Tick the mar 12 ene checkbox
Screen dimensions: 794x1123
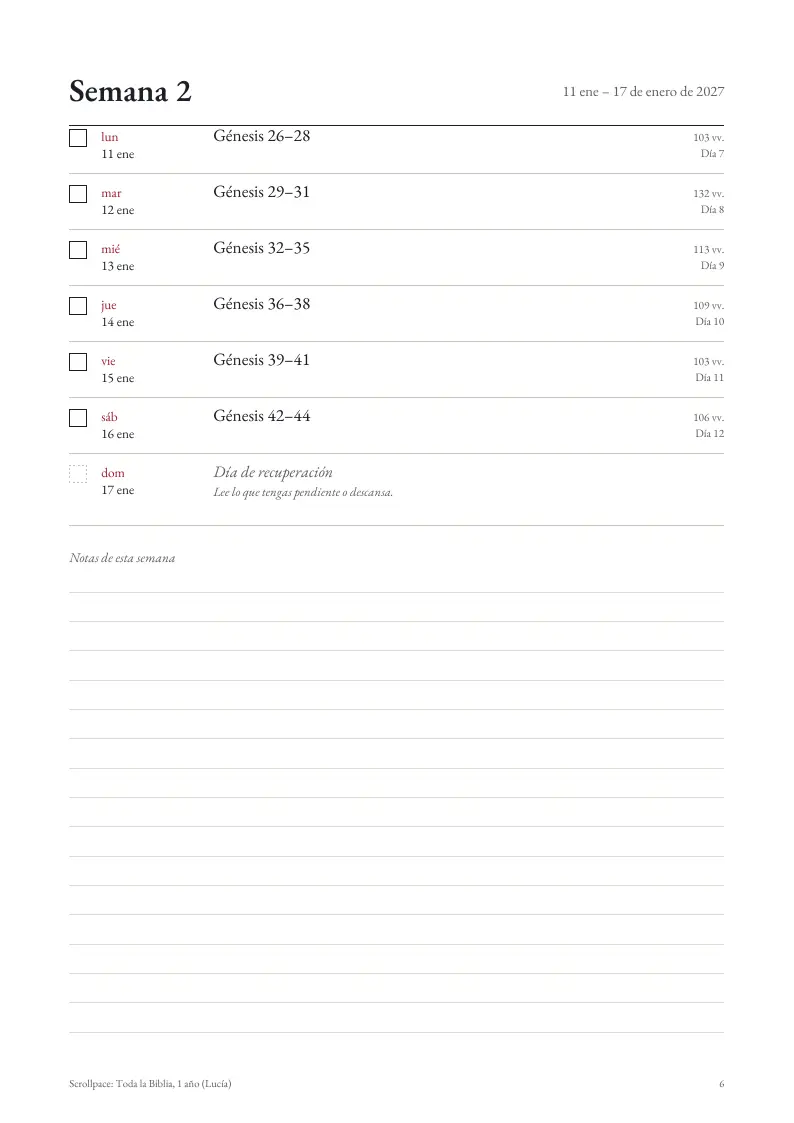[x=78, y=193]
